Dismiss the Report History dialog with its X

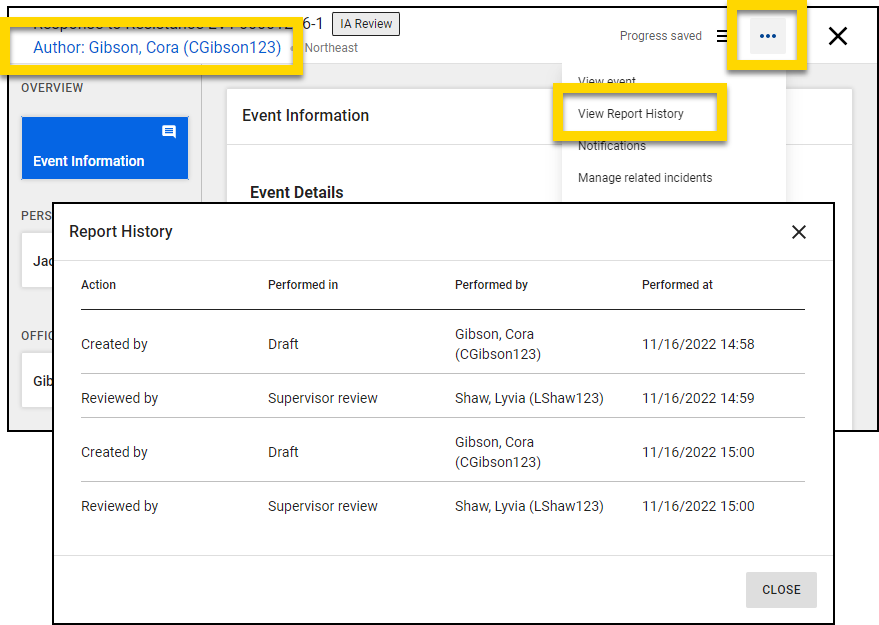point(798,231)
